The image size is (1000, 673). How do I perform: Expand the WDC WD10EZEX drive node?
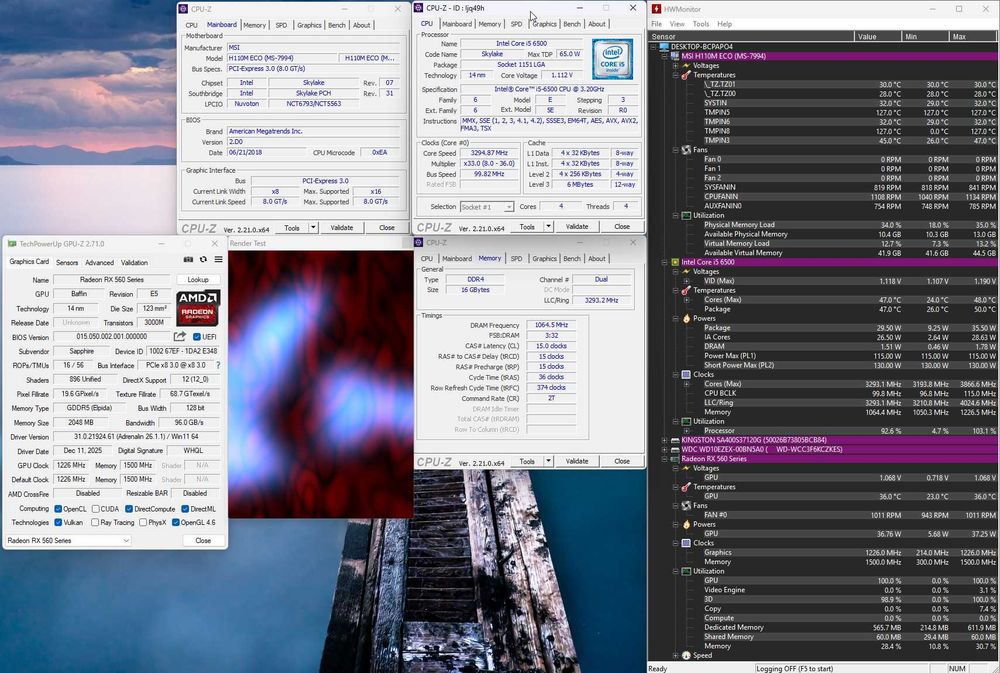pos(665,449)
